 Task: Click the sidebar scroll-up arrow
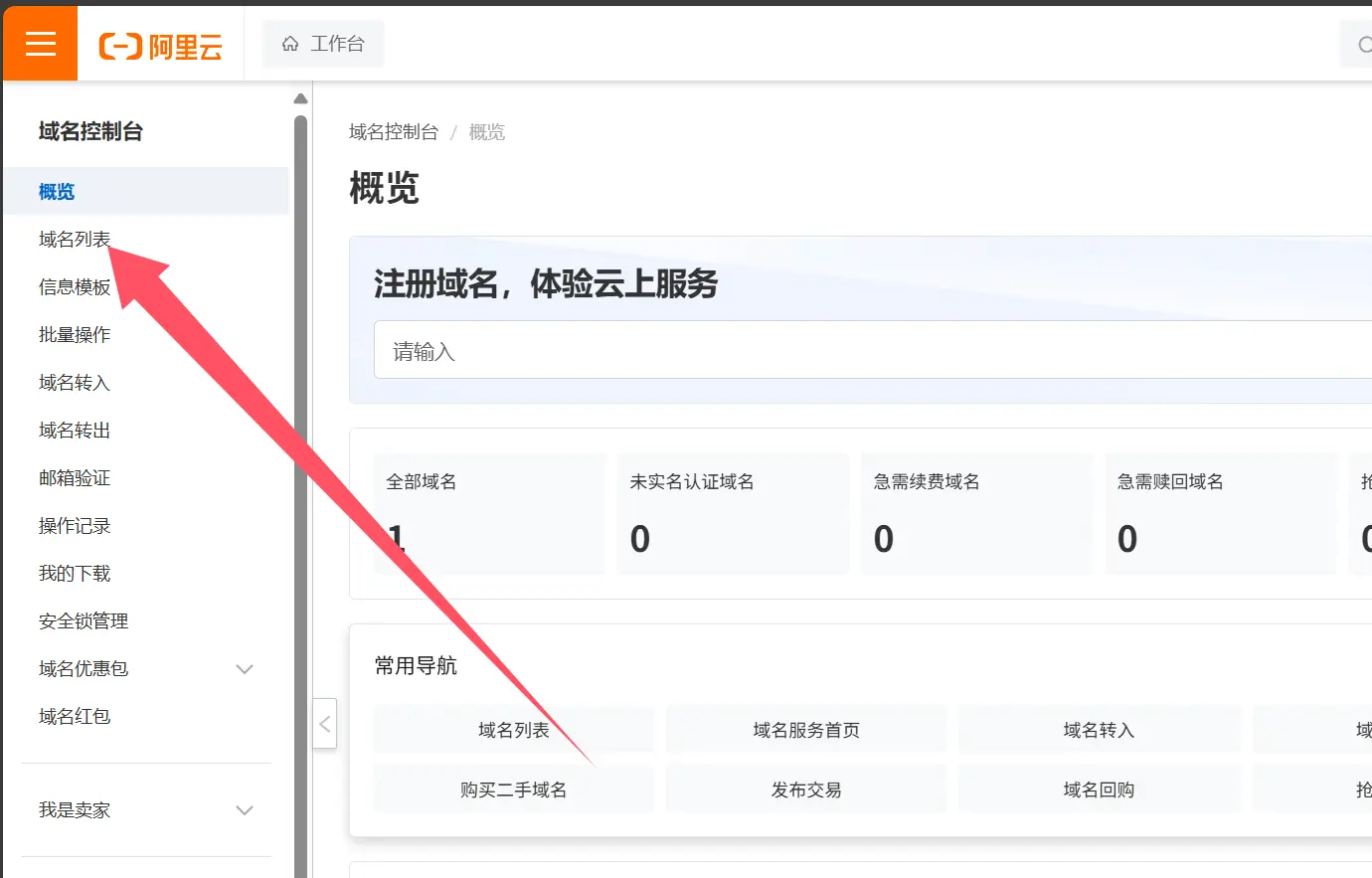[x=300, y=98]
